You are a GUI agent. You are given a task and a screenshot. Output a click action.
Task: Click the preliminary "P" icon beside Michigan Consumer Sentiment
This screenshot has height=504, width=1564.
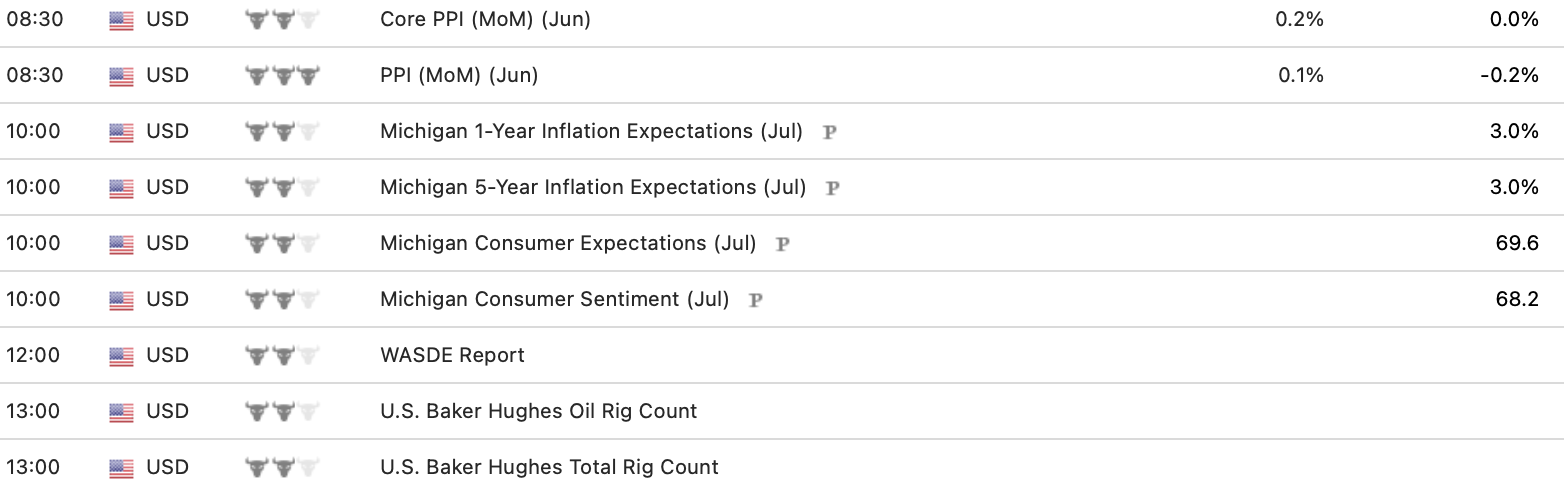756,299
